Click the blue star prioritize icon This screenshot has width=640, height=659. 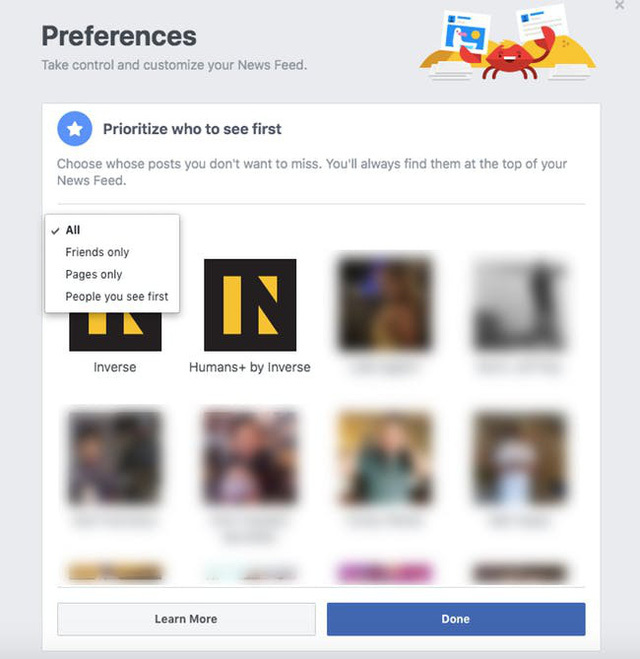click(x=74, y=129)
